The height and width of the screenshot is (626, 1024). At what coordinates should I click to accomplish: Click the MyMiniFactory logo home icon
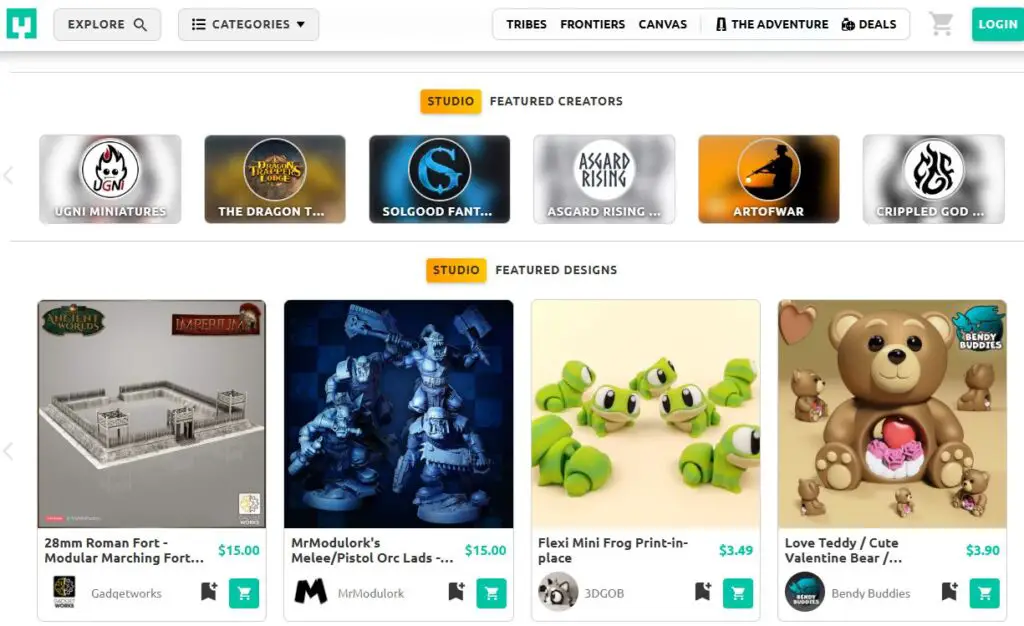pos(22,24)
